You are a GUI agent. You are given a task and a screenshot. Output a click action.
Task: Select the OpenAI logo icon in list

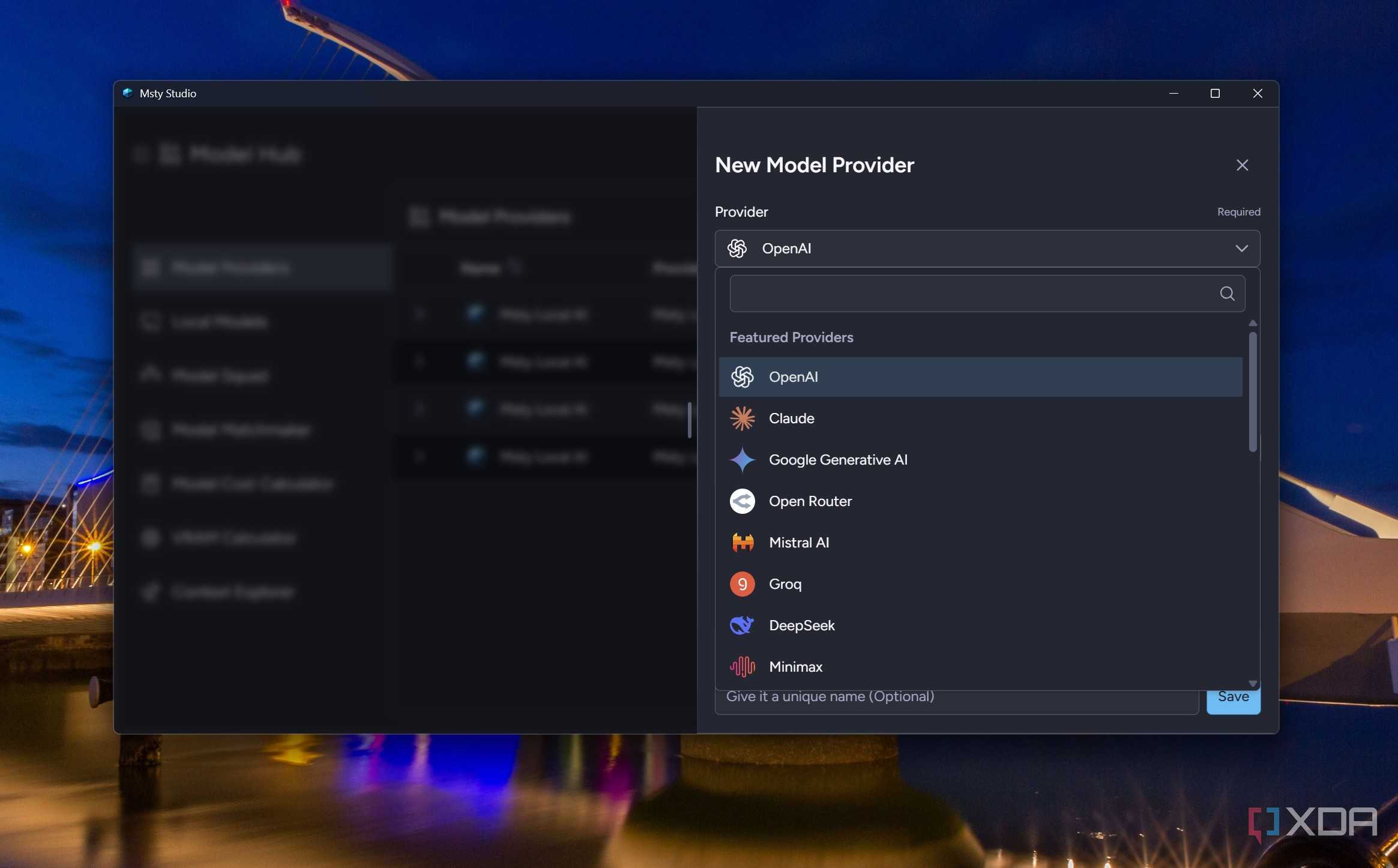[x=743, y=377]
